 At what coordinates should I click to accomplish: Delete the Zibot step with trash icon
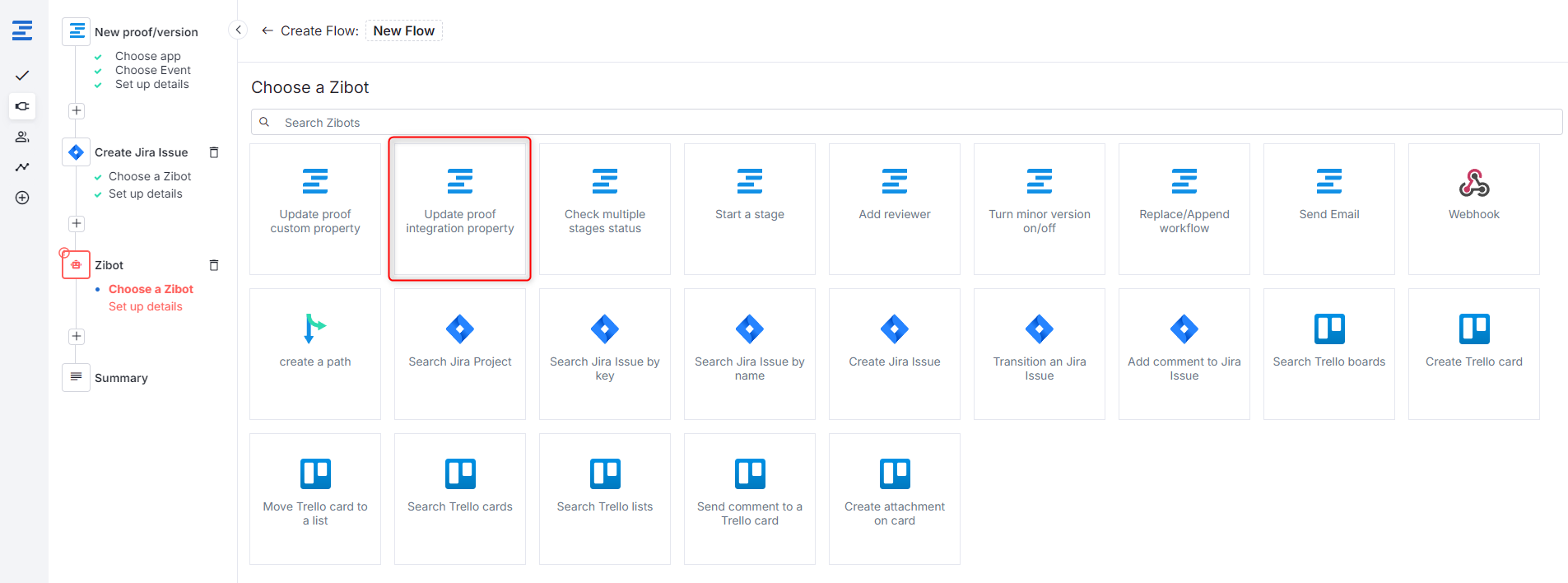click(x=214, y=265)
